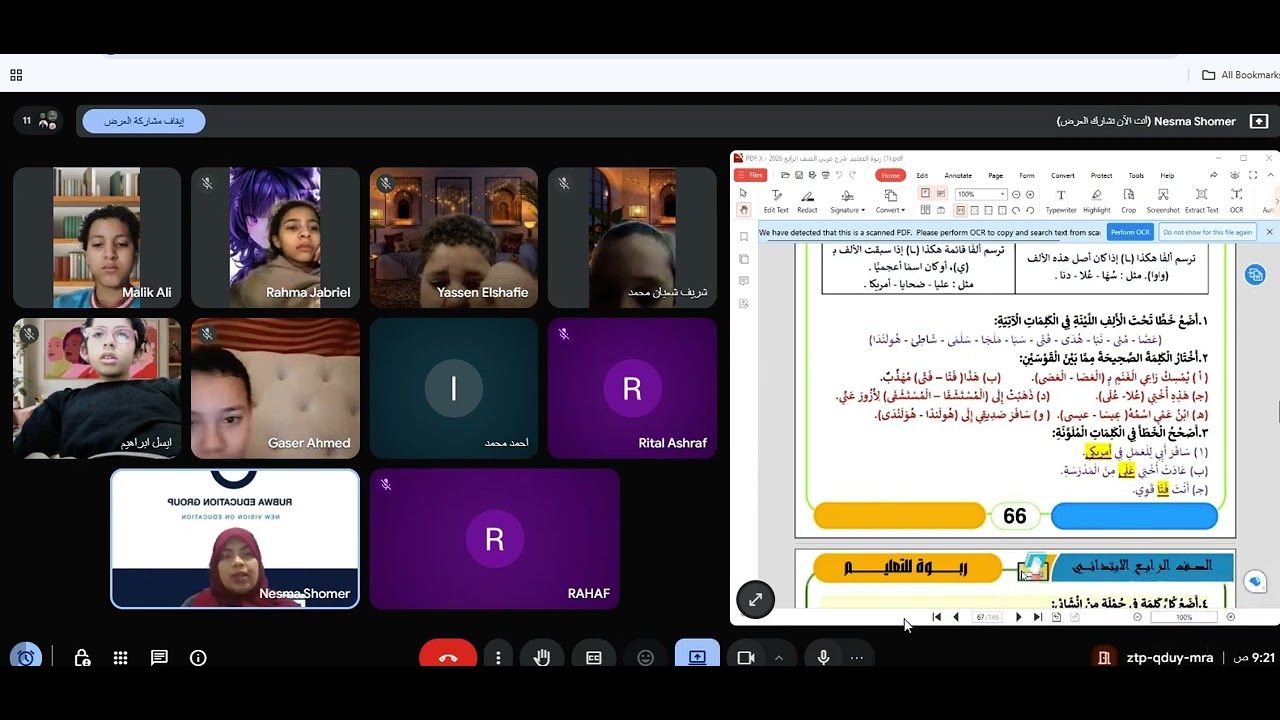Go to the next PDF page
1280x720 pixels.
point(1018,617)
